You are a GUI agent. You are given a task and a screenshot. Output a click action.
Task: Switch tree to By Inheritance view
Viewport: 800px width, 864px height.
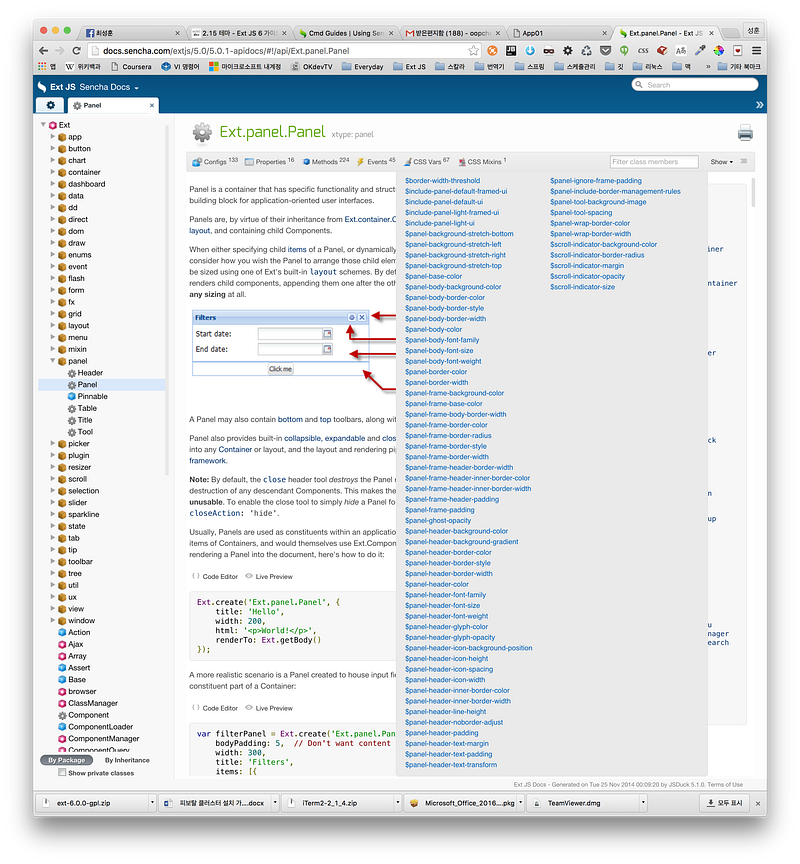[x=127, y=760]
